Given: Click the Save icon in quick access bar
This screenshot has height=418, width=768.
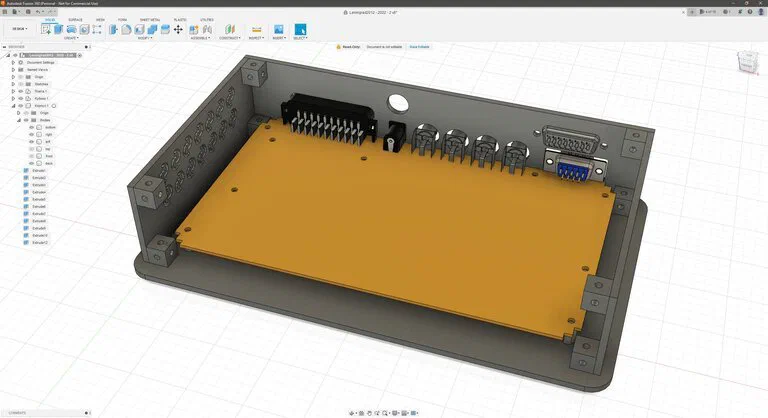Looking at the screenshot, I should [28, 12].
